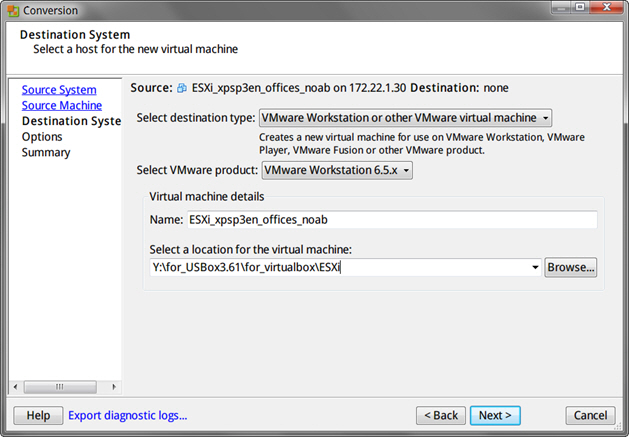Image resolution: width=629 pixels, height=437 pixels.
Task: Cancel the conversion wizard
Action: tap(590, 415)
